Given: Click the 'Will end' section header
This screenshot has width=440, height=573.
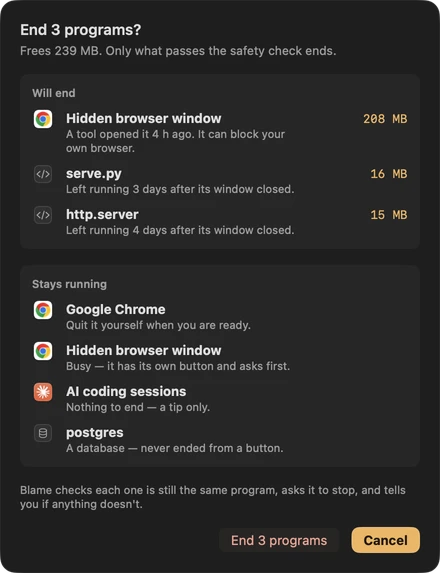Looking at the screenshot, I should [x=54, y=93].
